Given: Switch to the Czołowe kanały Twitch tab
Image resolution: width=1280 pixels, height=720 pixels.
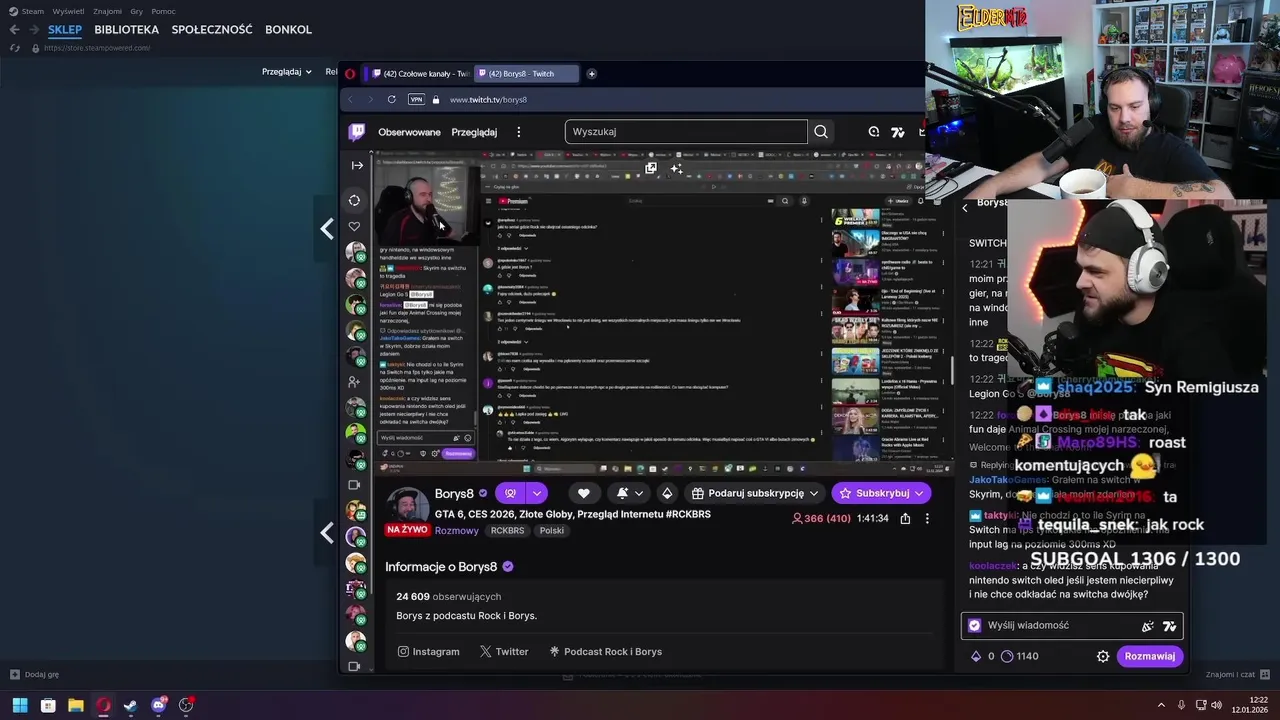Looking at the screenshot, I should [x=420, y=73].
